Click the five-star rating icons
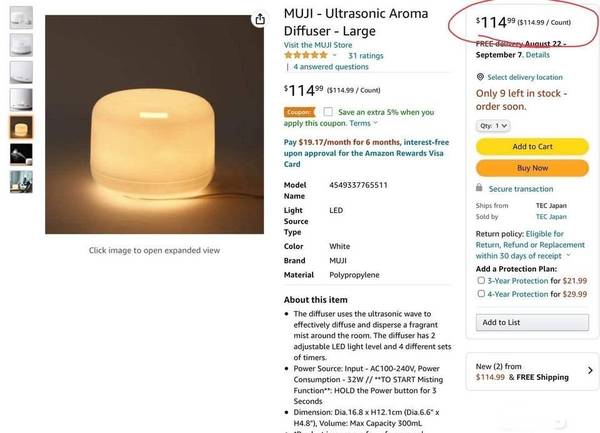600x433 pixels. pyautogui.click(x=309, y=56)
